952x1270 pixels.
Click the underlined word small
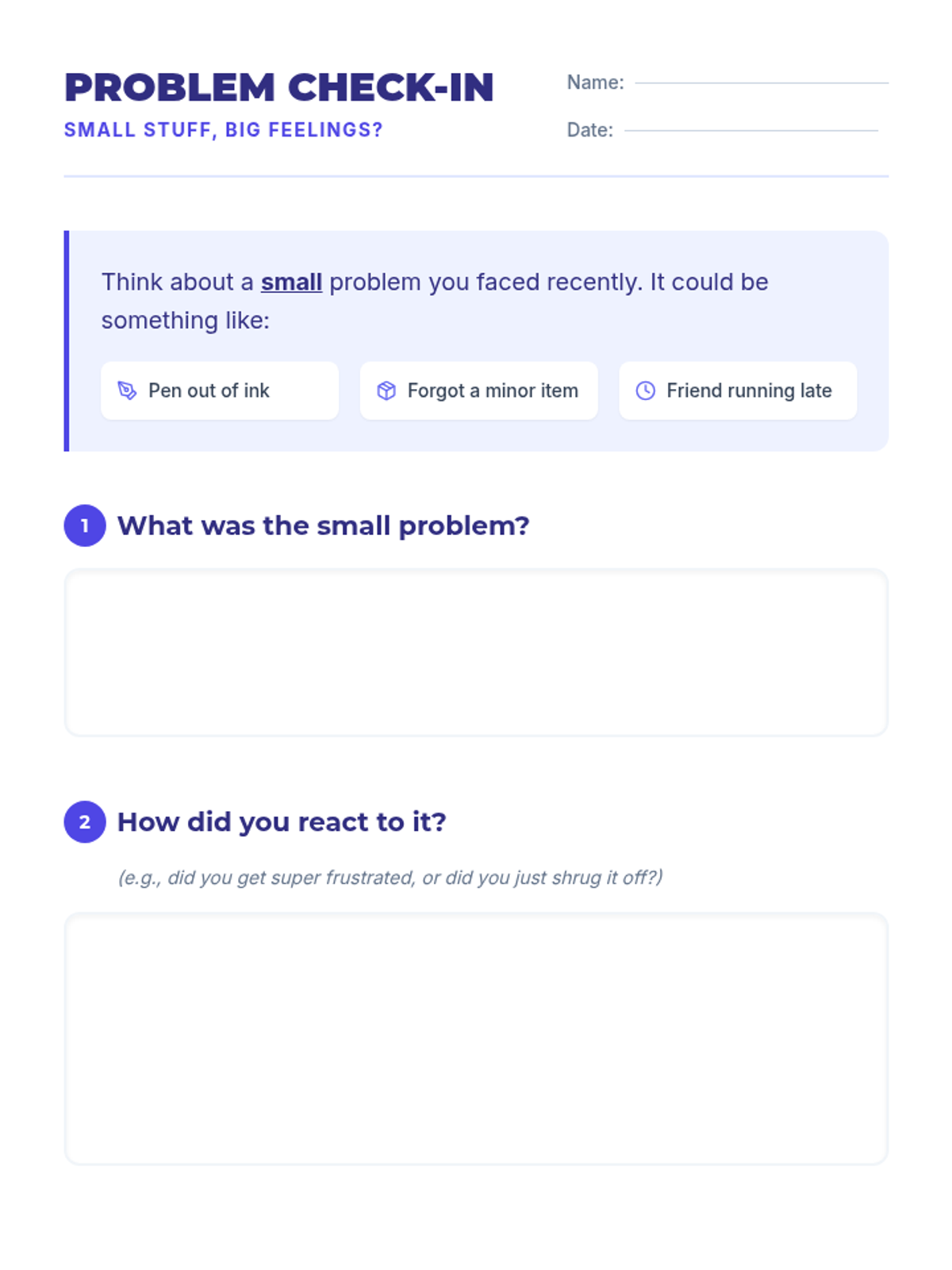tap(291, 283)
